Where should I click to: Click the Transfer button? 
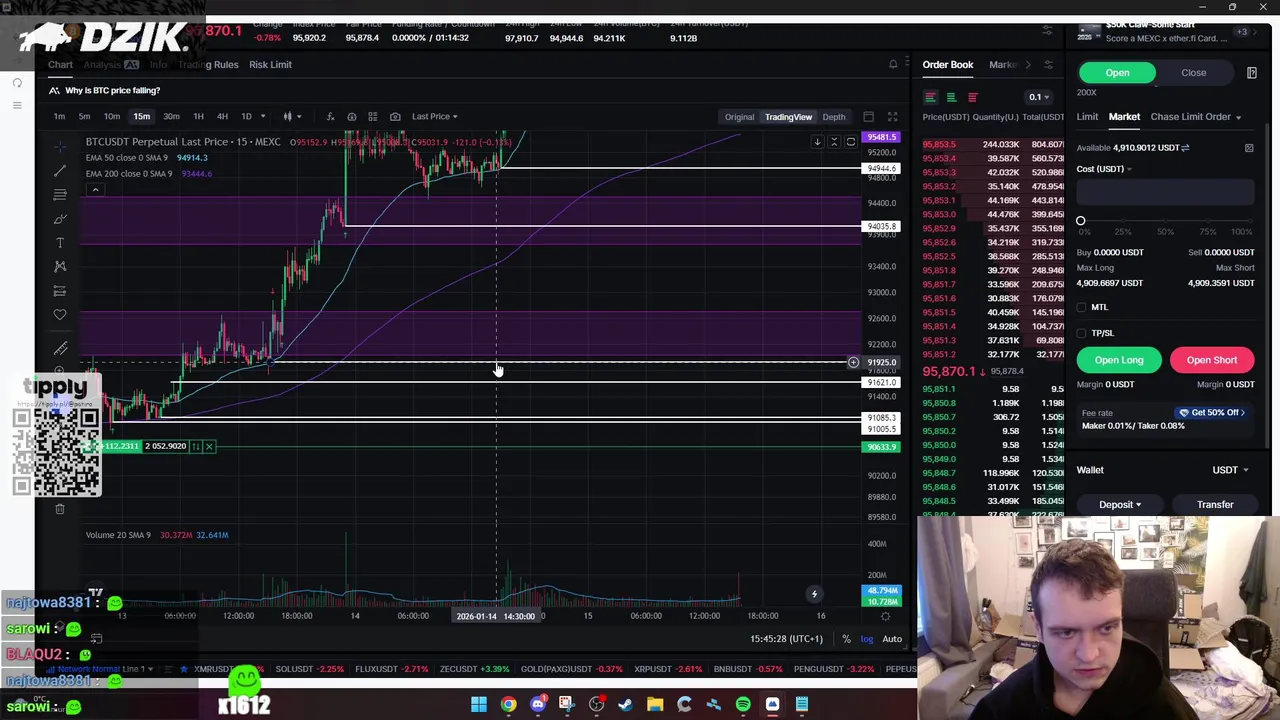pyautogui.click(x=1215, y=505)
